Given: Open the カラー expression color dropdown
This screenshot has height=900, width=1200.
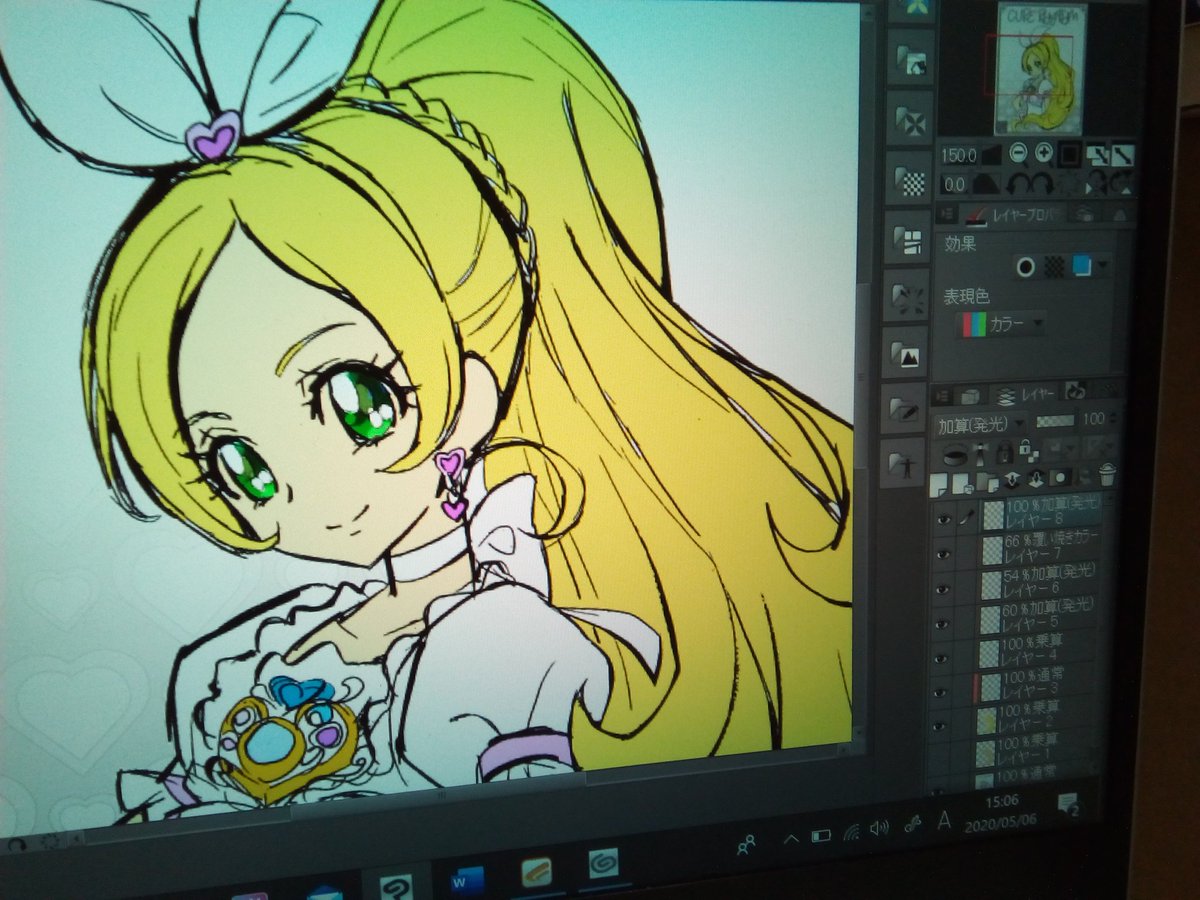Looking at the screenshot, I should click(x=1000, y=324).
